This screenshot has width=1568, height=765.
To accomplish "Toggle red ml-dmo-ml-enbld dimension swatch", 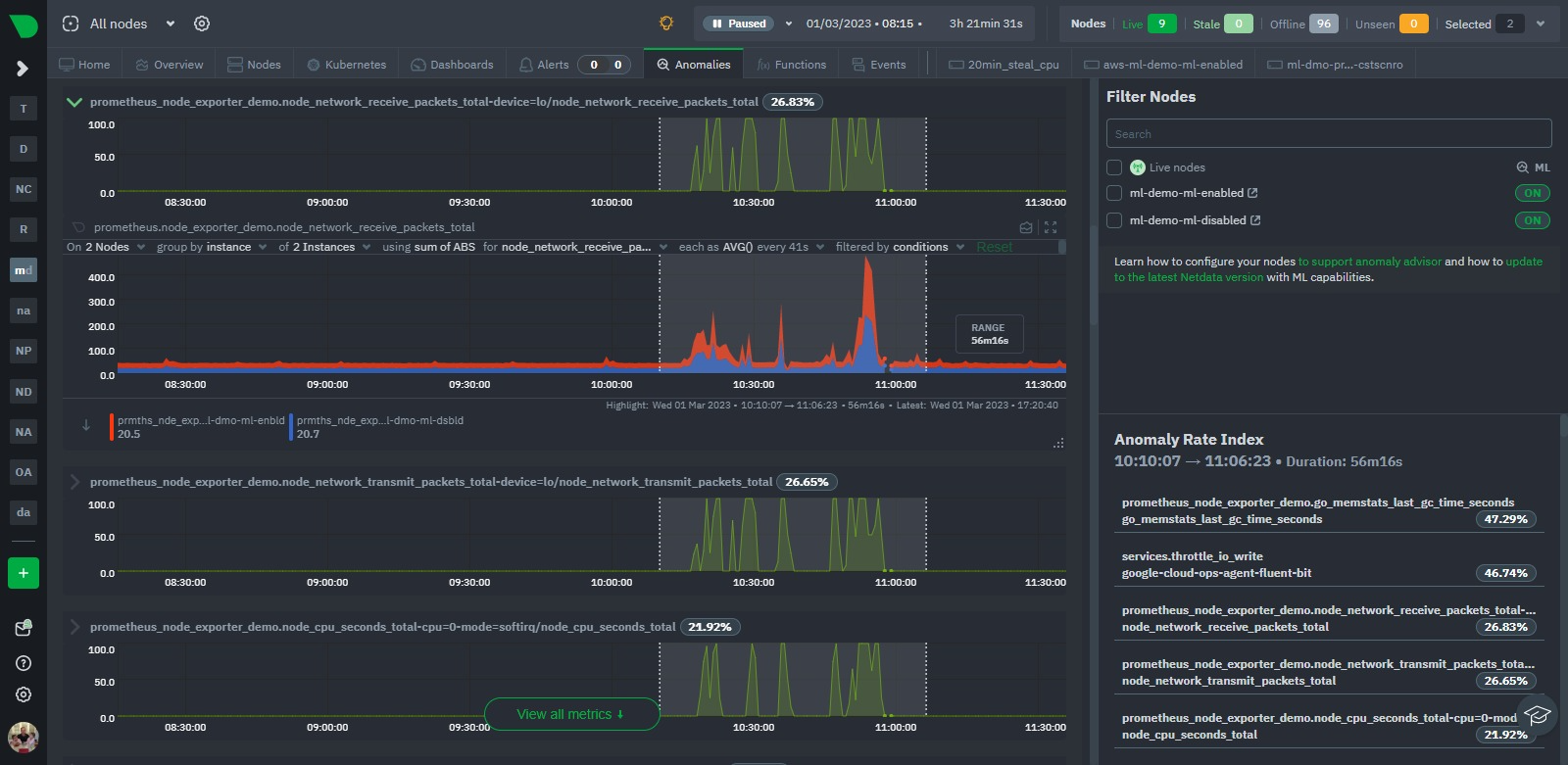I will pyautogui.click(x=112, y=427).
